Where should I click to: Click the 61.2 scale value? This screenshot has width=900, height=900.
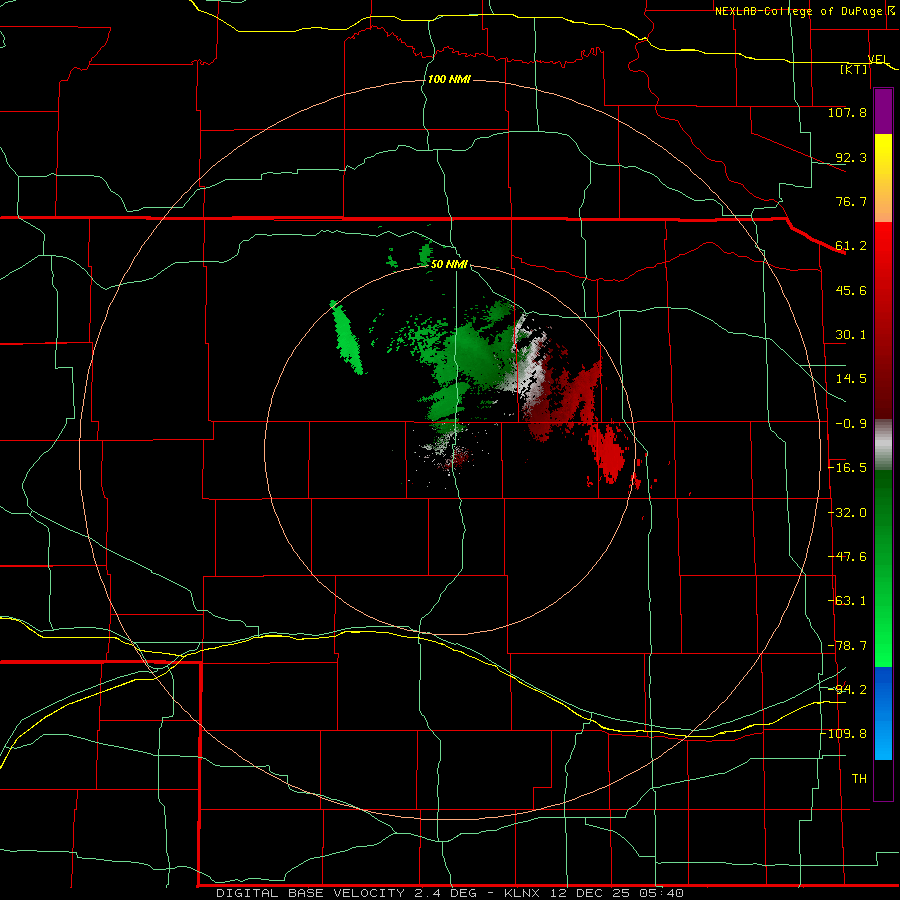[851, 246]
